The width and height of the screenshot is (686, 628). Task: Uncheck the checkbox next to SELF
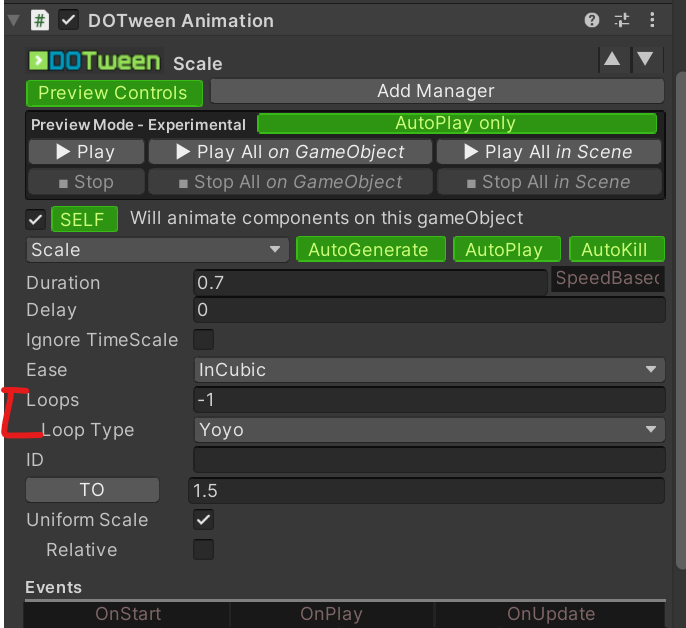click(35, 219)
